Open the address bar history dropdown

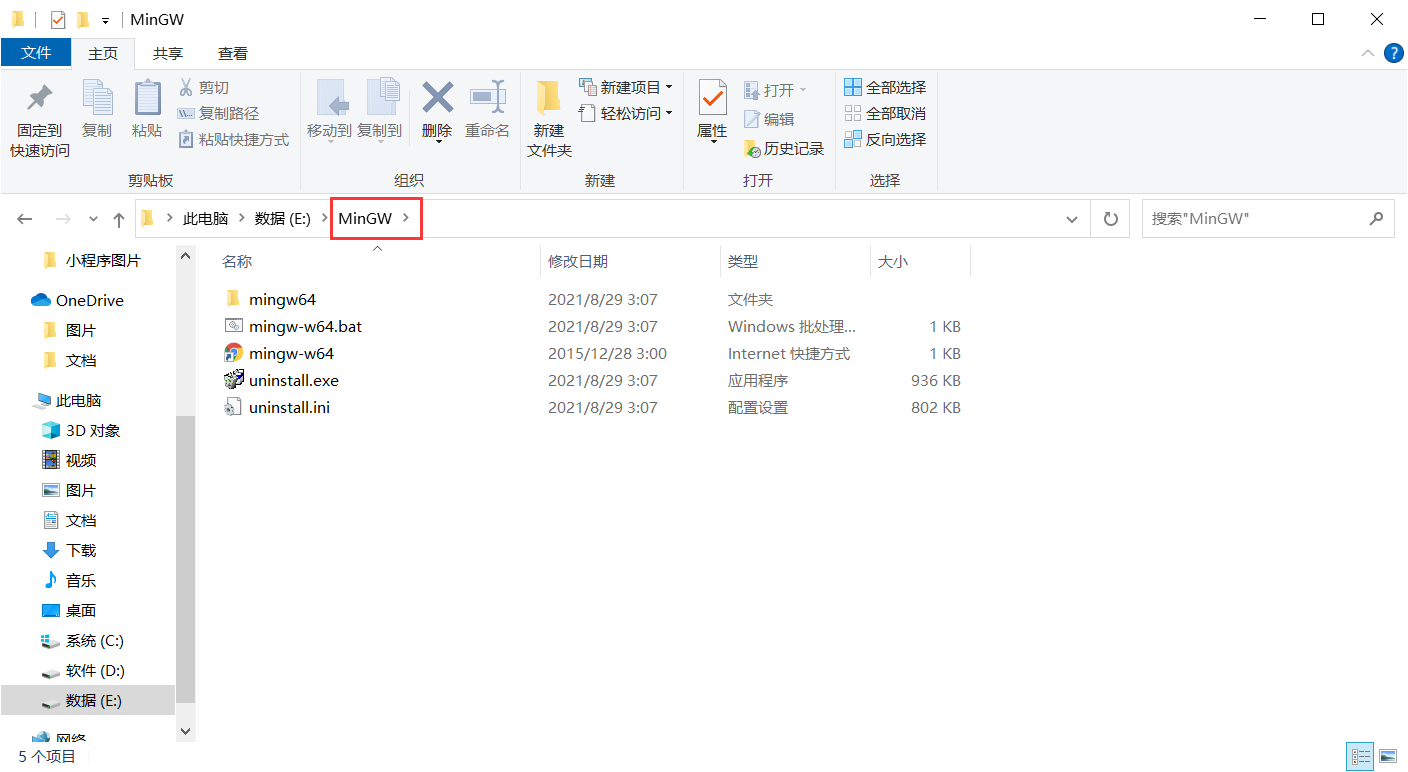[1072, 219]
